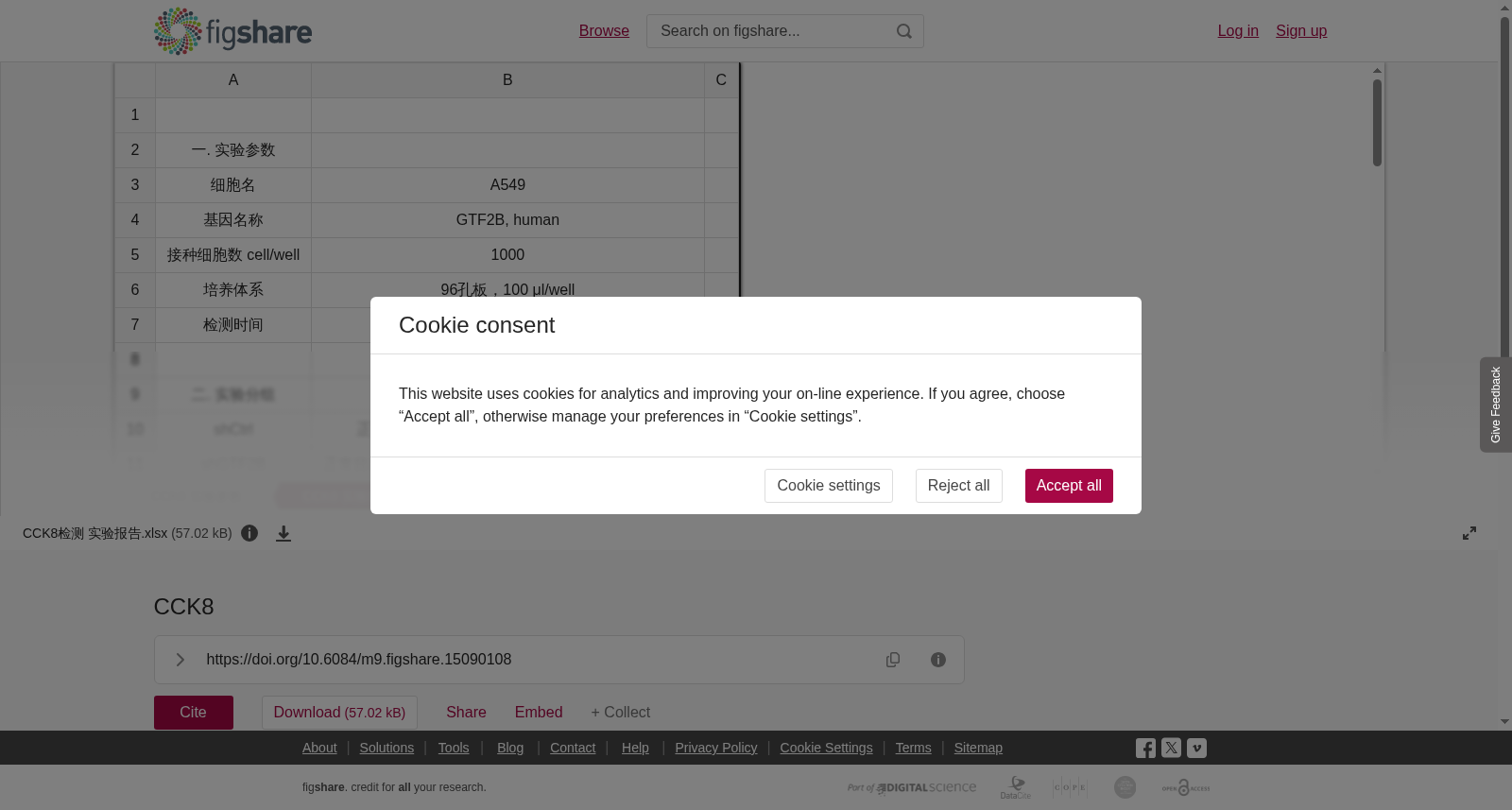This screenshot has width=1512, height=810.
Task: Click the Digital Science logo
Action: pos(912,787)
